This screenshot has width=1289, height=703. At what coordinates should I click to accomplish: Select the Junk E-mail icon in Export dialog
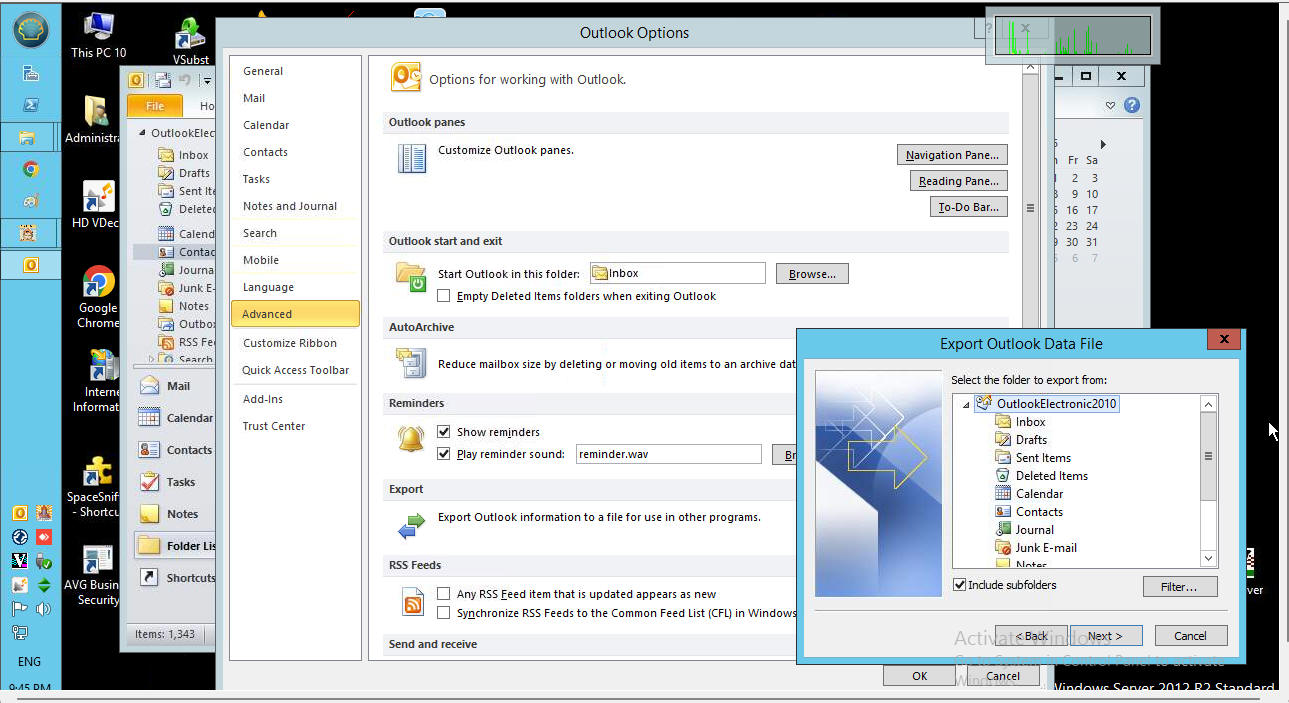pos(1003,548)
